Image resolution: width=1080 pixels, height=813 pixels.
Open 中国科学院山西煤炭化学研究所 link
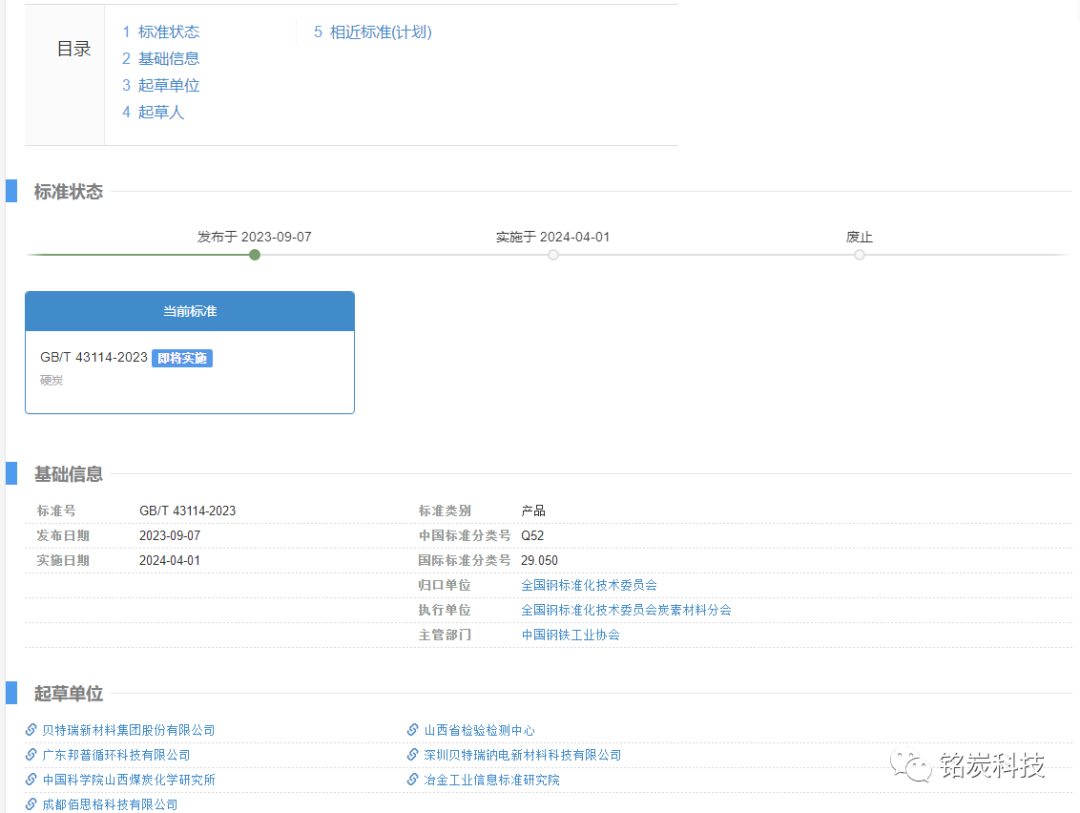point(129,780)
